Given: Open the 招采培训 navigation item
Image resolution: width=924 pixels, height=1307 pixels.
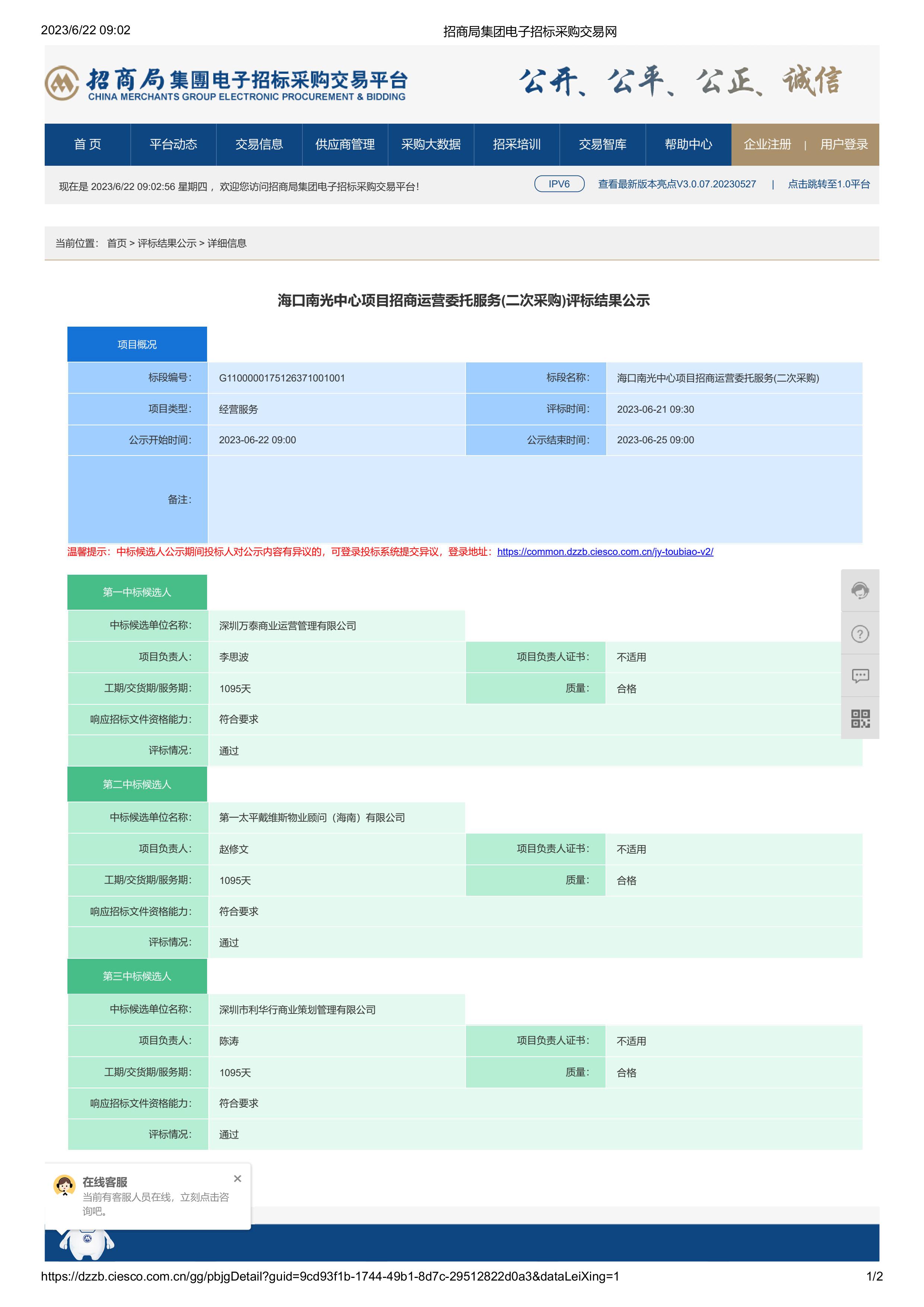Looking at the screenshot, I should click(x=517, y=145).
